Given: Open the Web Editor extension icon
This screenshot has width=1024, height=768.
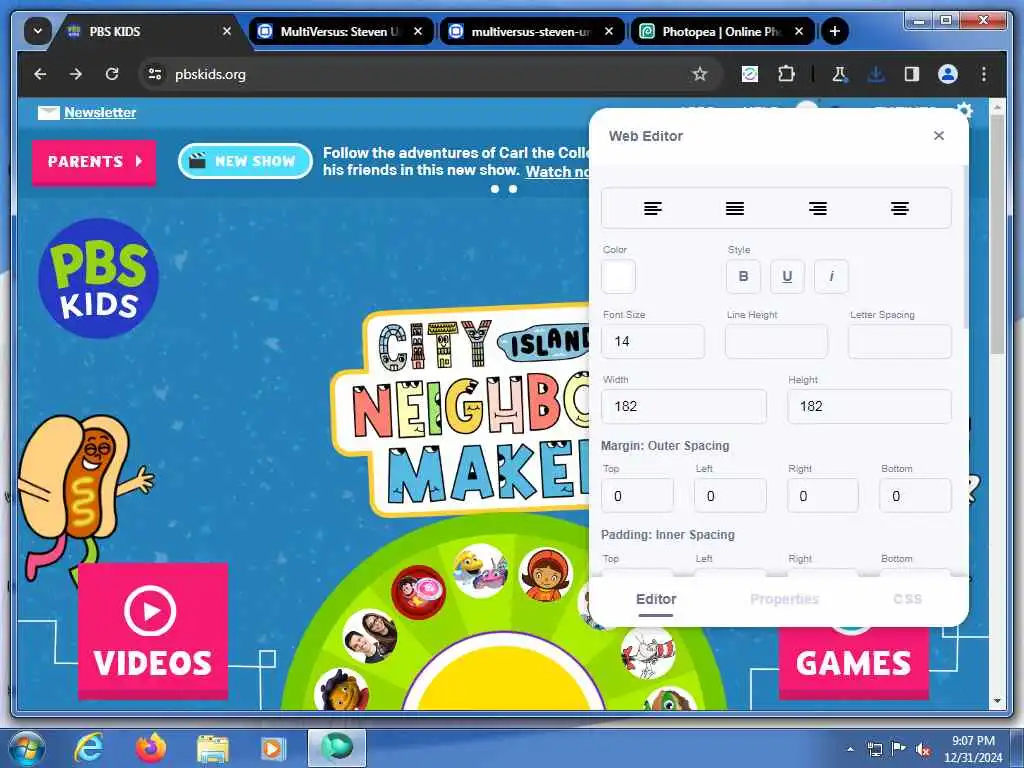Looking at the screenshot, I should coord(750,74).
